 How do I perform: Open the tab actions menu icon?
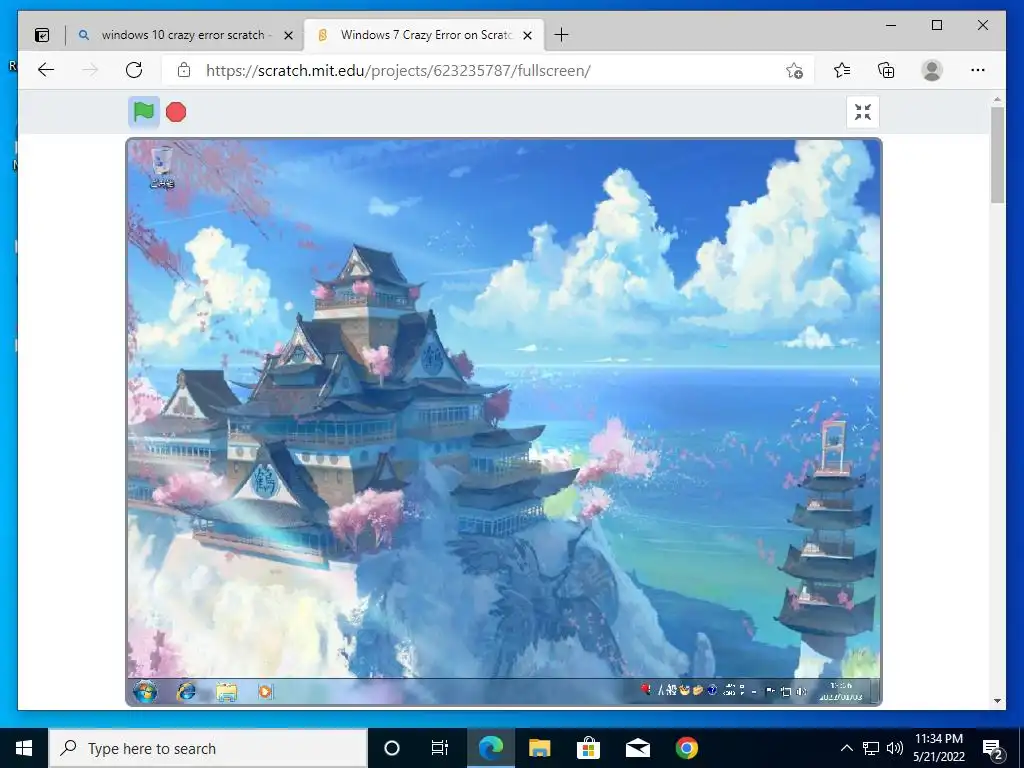click(42, 35)
